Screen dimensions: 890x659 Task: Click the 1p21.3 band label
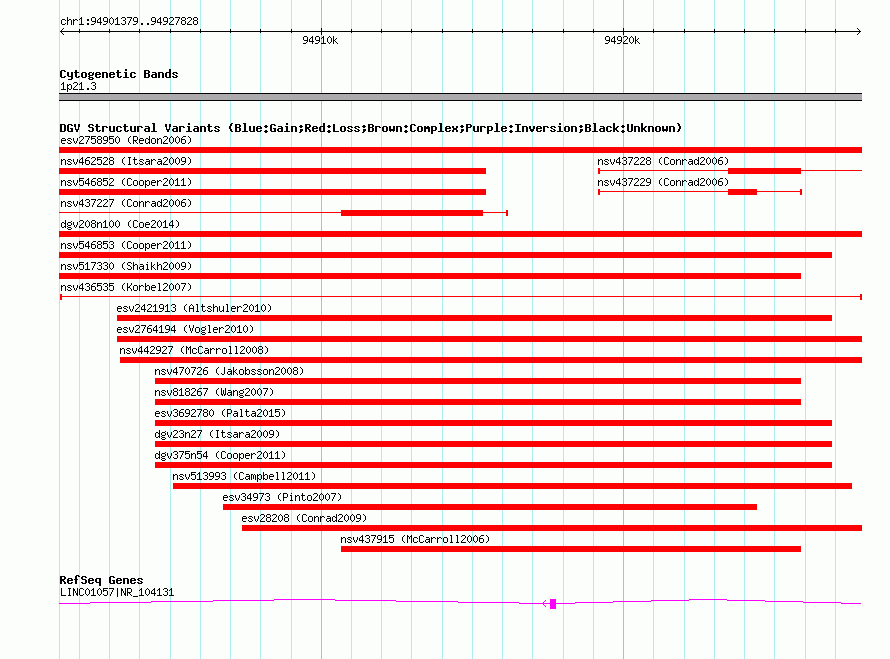[78, 87]
